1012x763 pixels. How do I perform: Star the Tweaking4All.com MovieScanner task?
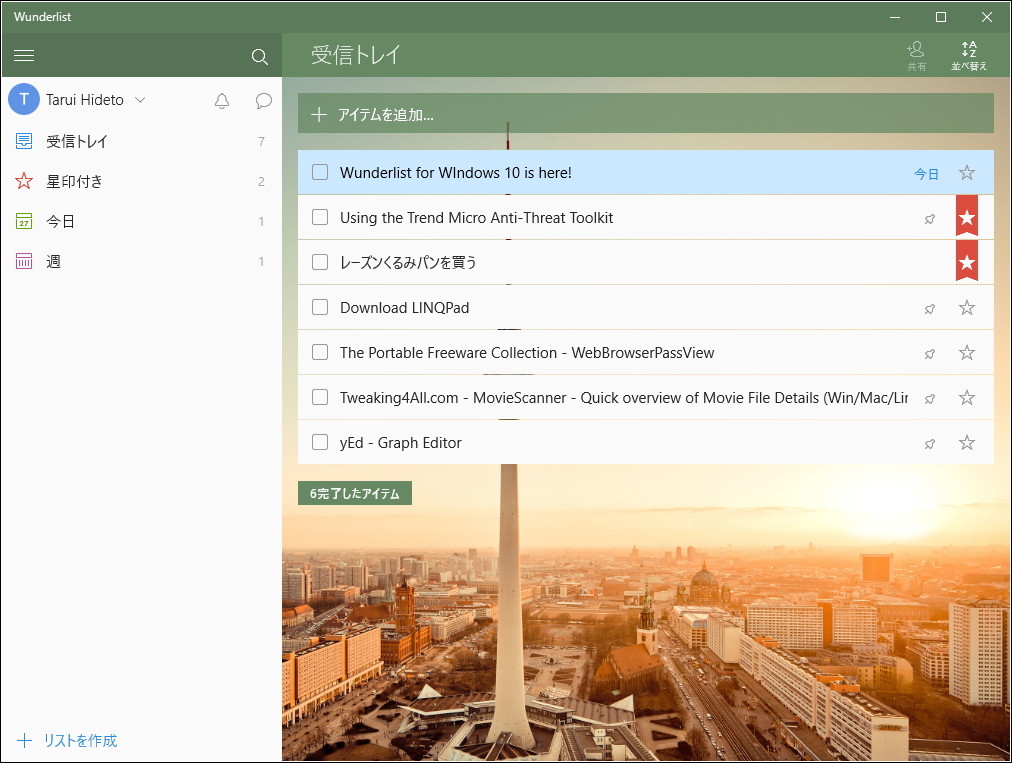pyautogui.click(x=966, y=398)
